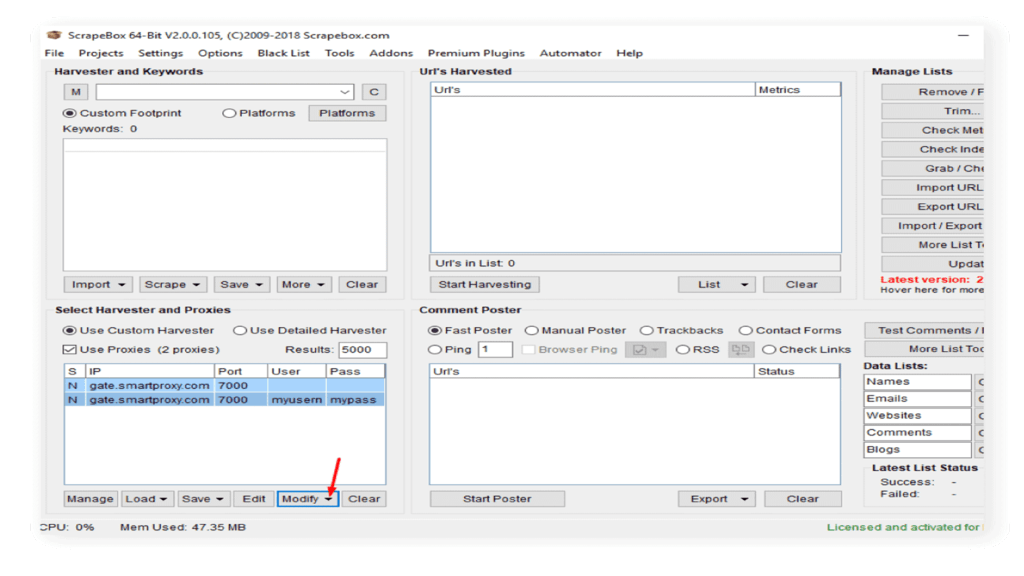Open the keywords Save dropdown

pos(241,285)
